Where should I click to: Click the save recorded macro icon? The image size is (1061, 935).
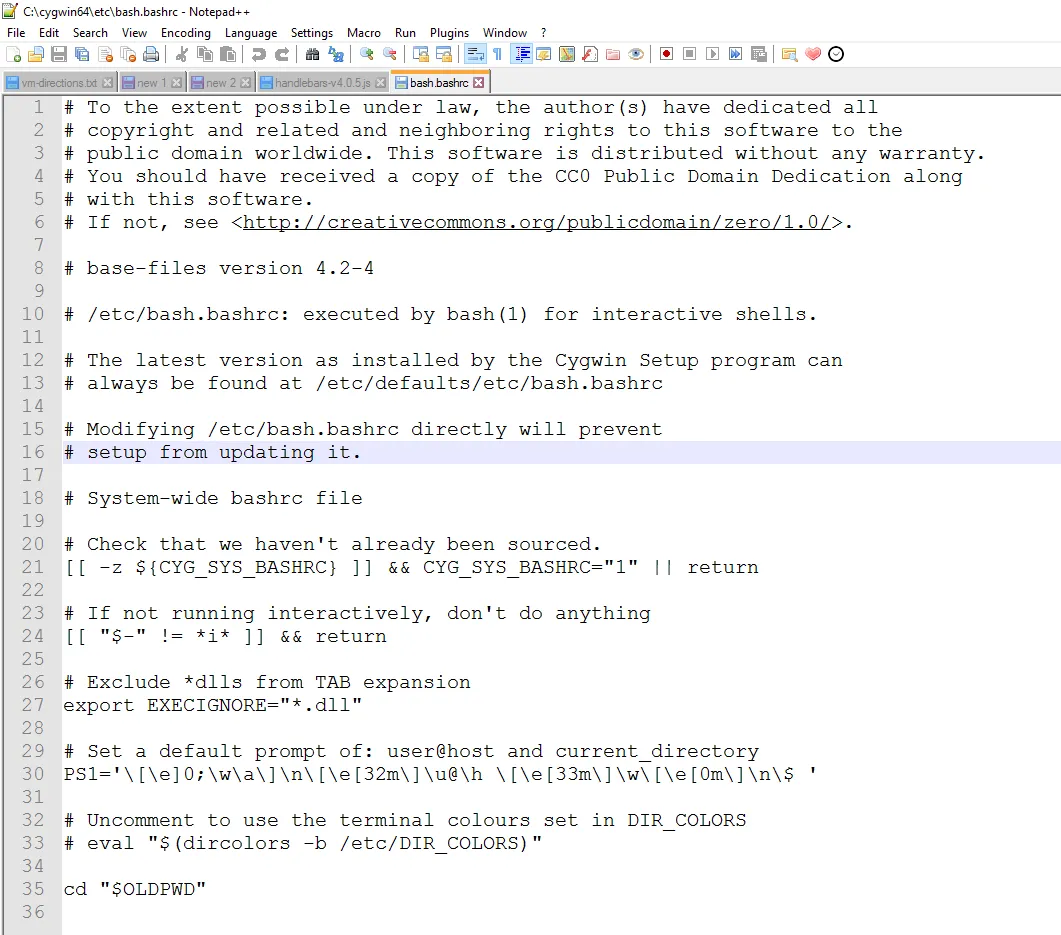click(x=759, y=54)
